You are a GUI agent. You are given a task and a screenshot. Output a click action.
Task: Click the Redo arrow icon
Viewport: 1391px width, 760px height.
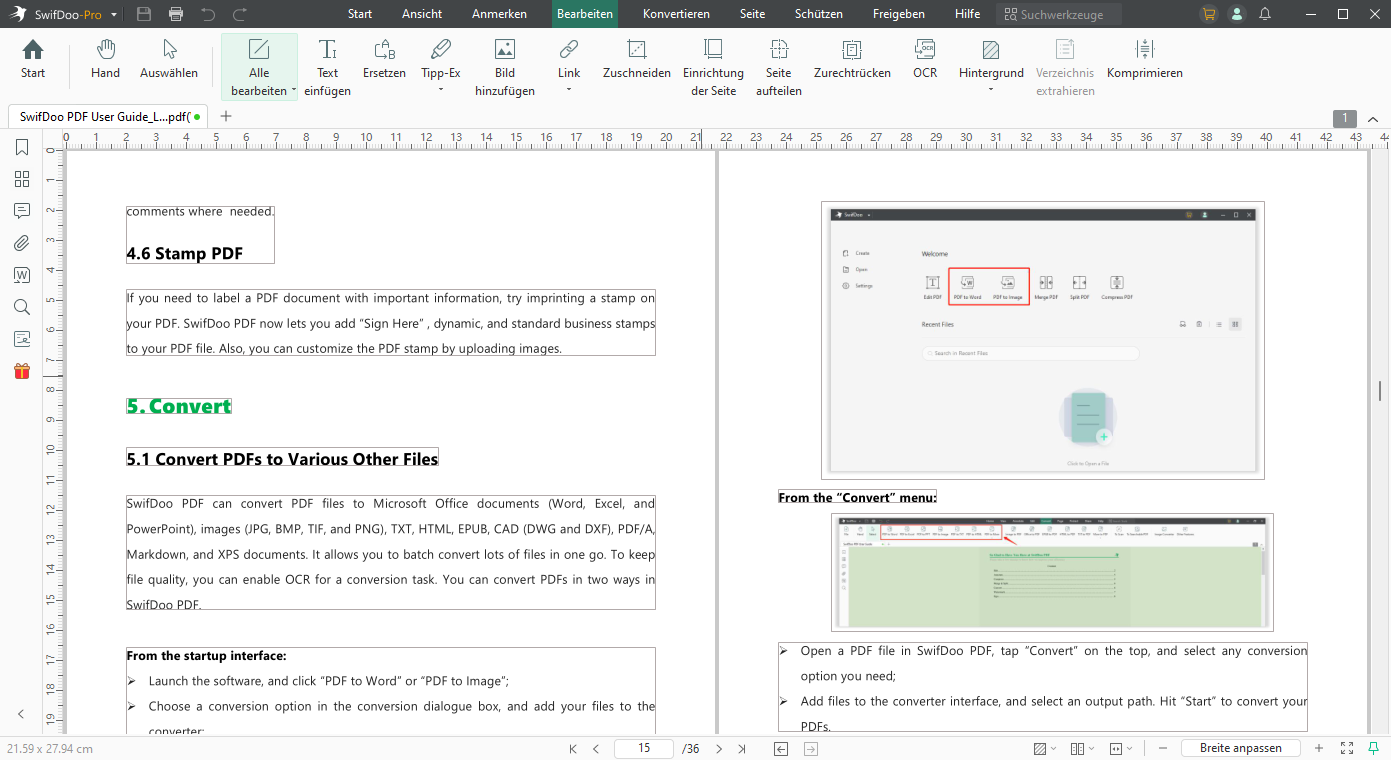coord(240,14)
